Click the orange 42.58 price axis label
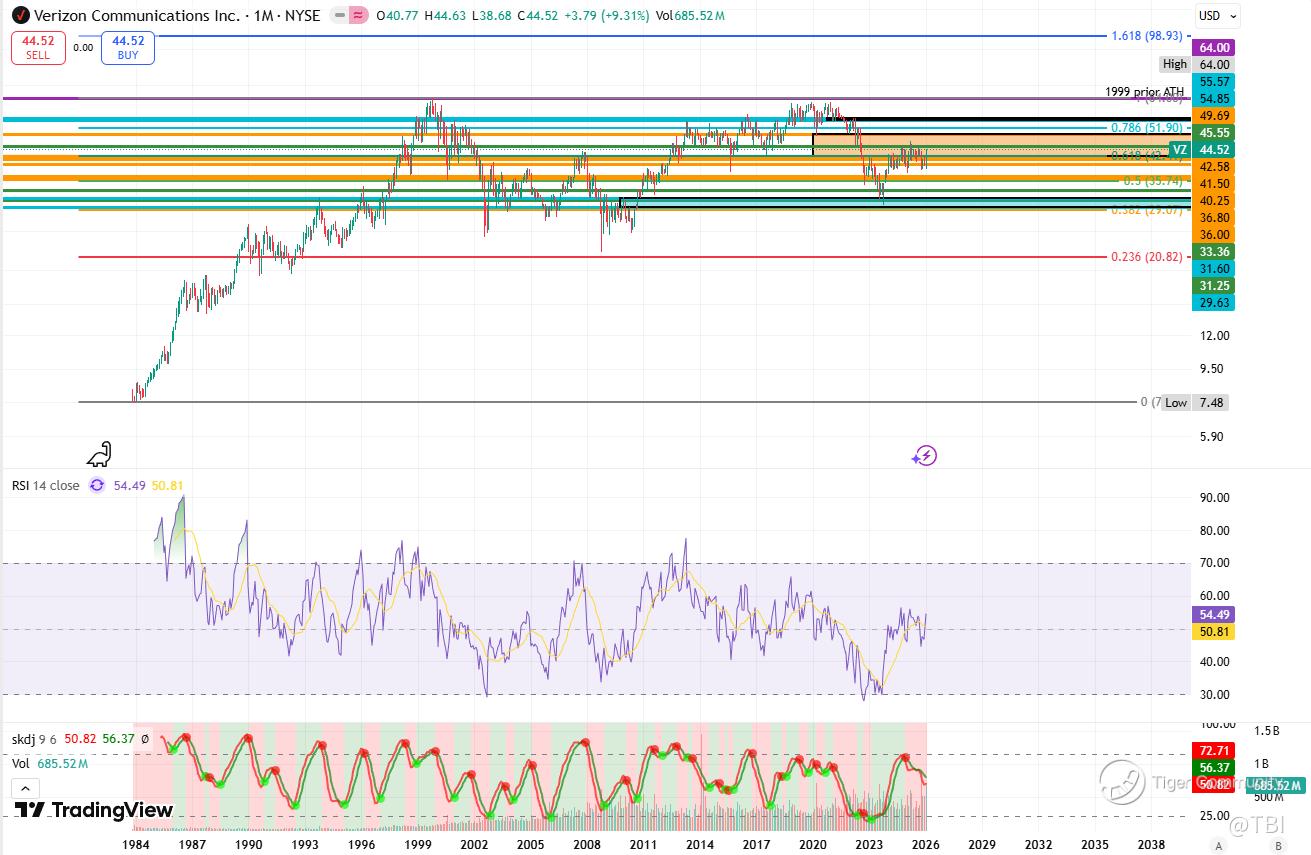 click(1214, 166)
